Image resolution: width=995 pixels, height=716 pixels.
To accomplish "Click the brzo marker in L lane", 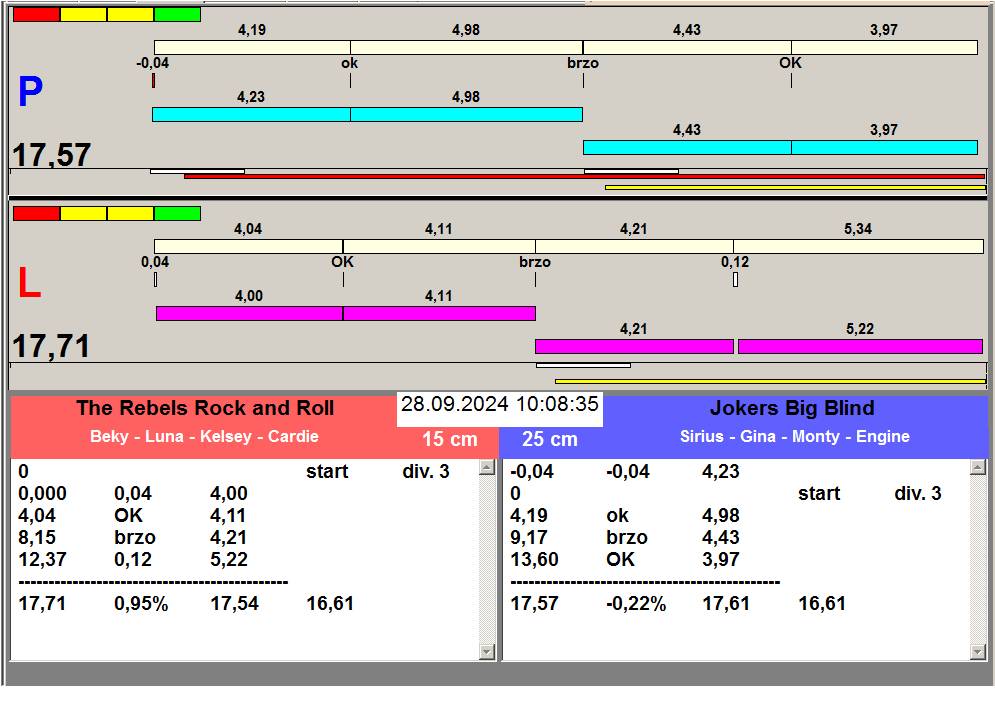I will [535, 262].
